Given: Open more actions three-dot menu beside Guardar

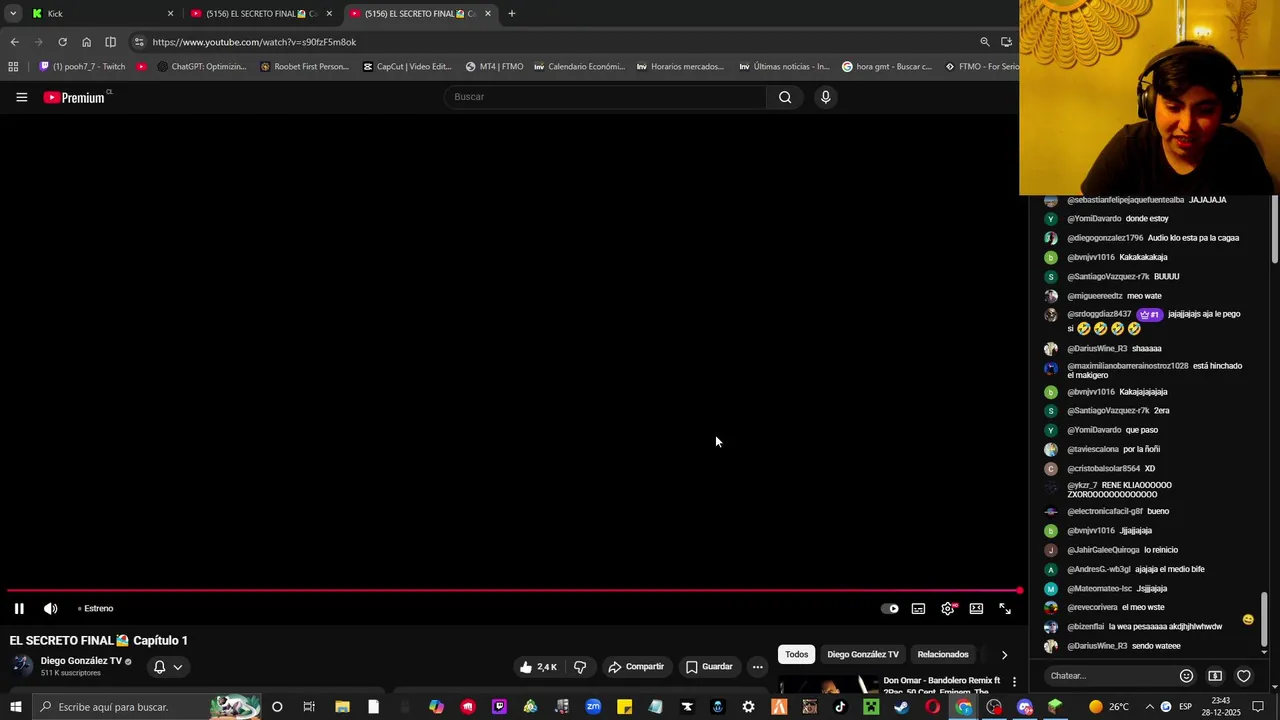Looking at the screenshot, I should [x=757, y=667].
